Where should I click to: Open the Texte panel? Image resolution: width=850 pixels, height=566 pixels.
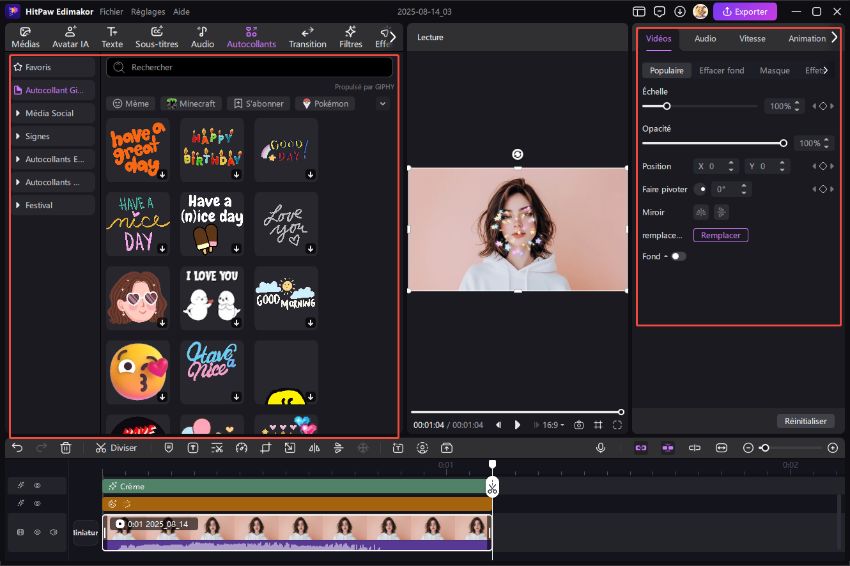112,37
